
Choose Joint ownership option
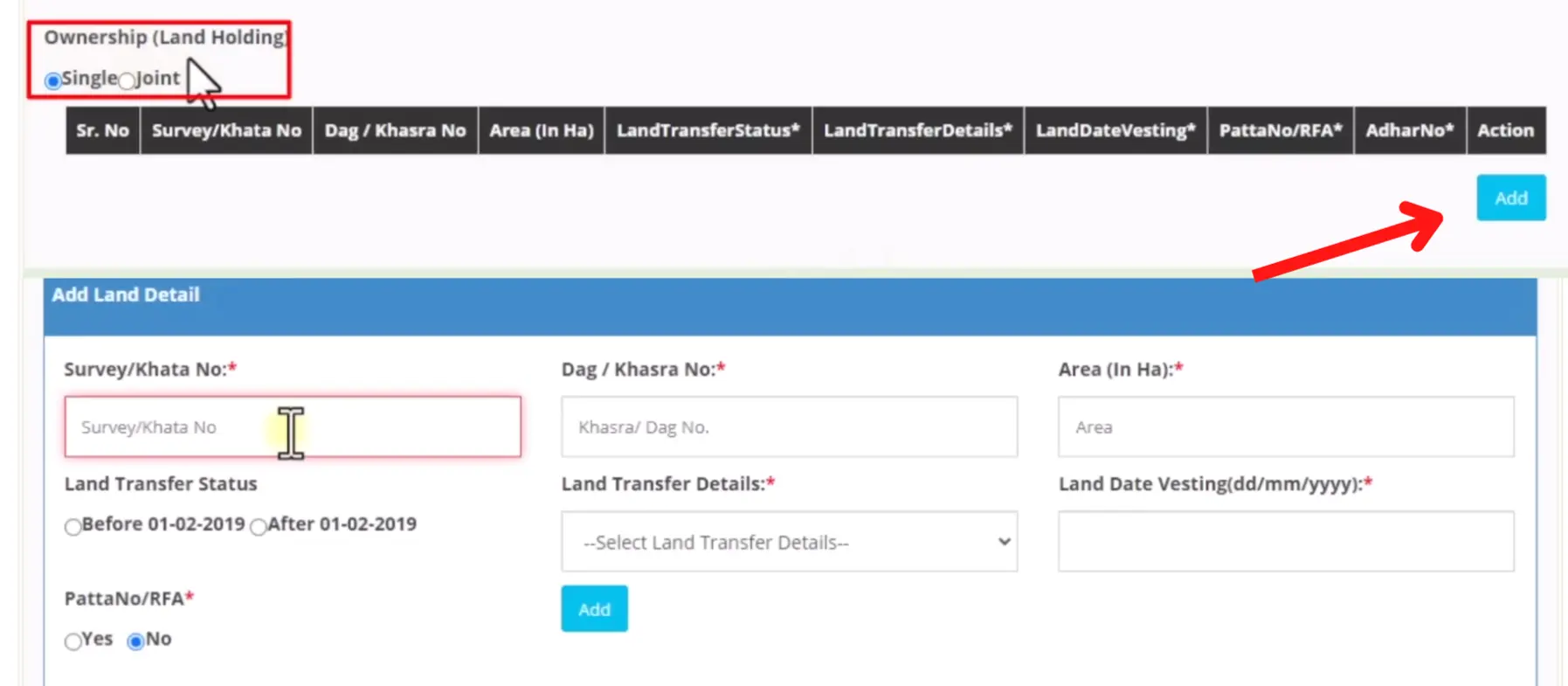coord(128,80)
